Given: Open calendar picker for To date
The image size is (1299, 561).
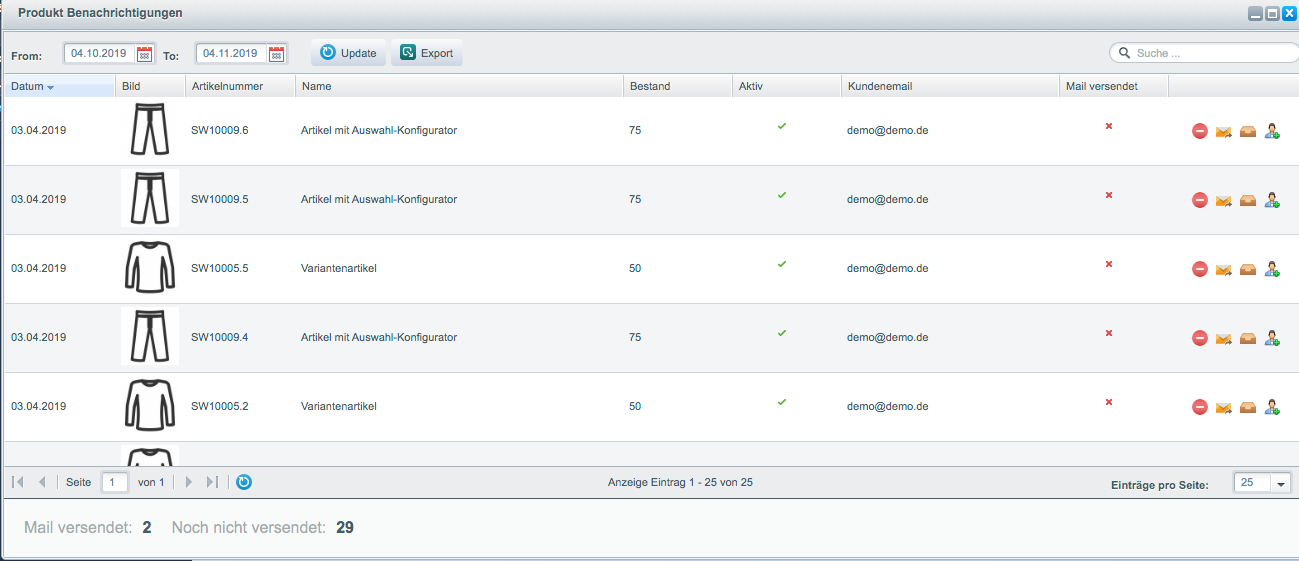Looking at the screenshot, I should click(277, 54).
